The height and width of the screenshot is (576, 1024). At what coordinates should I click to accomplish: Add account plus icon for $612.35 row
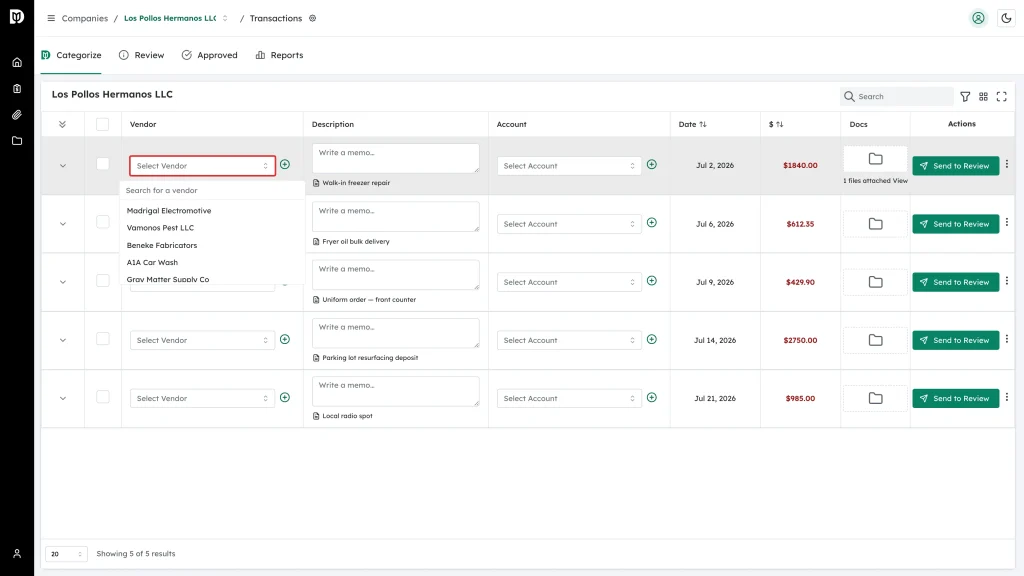pos(652,223)
